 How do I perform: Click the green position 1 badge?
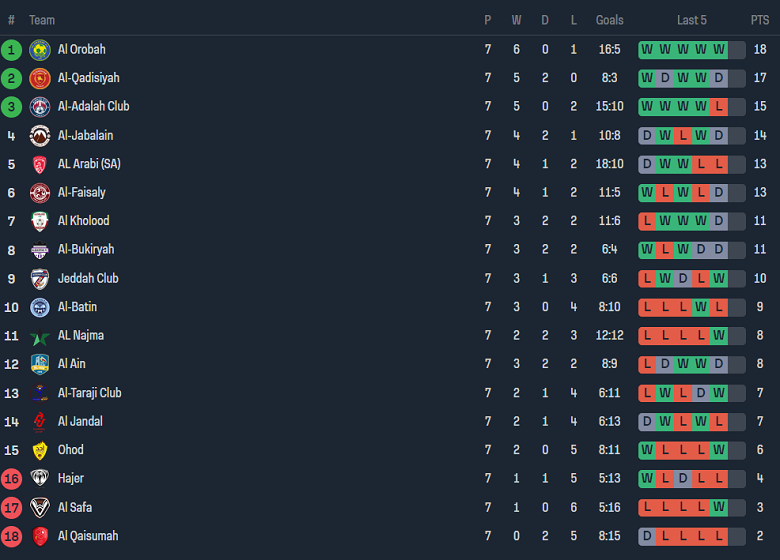coord(11,50)
